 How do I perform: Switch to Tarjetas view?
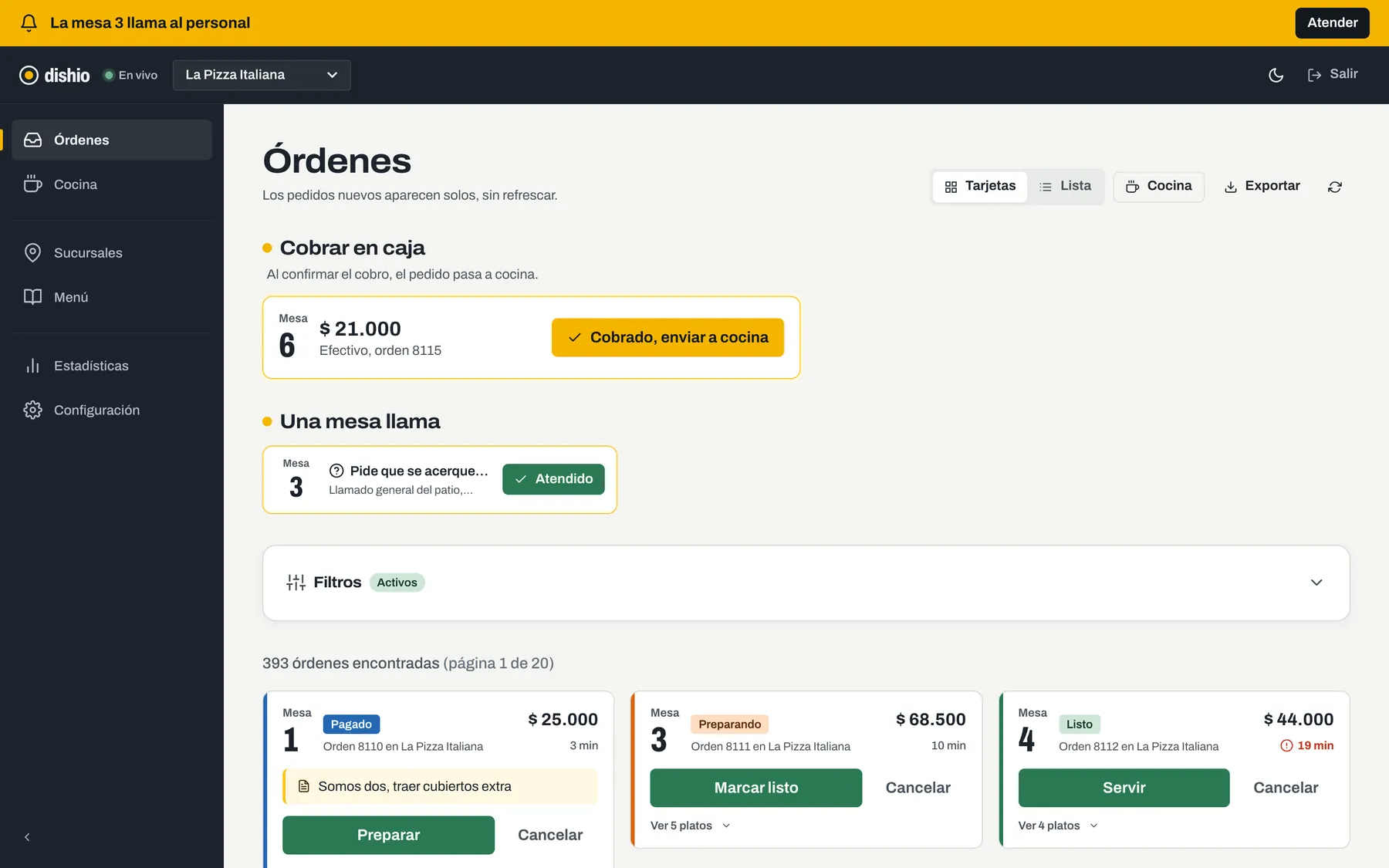(980, 187)
